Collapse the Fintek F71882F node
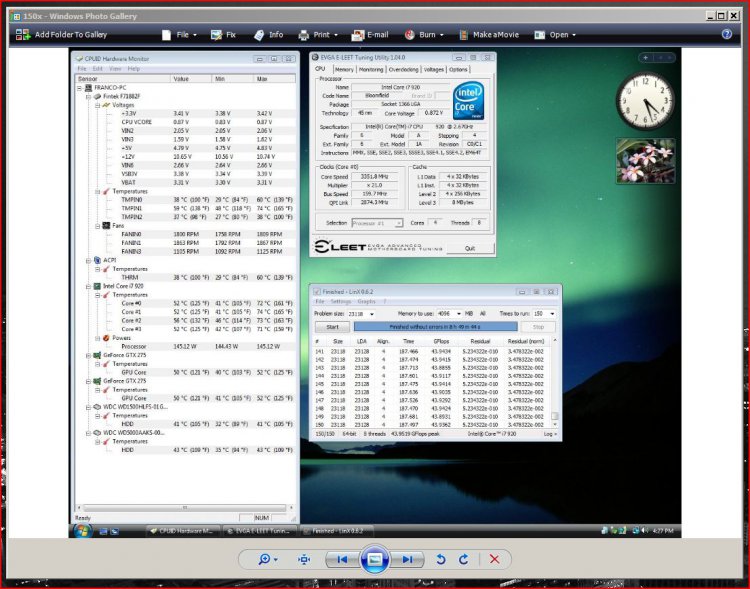 (x=88, y=97)
